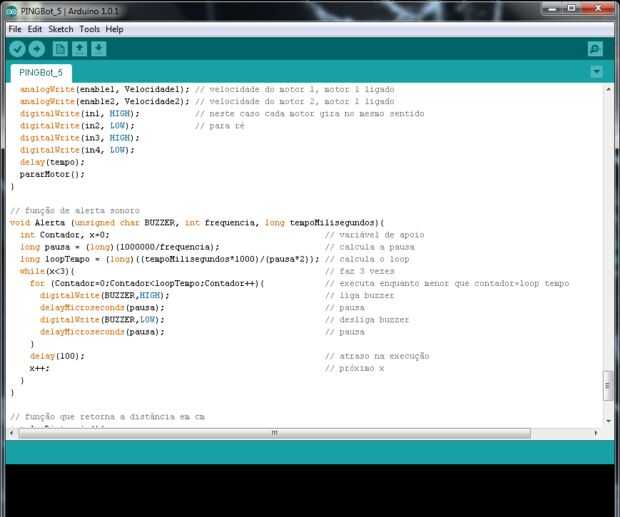Click the comment 'atraso na execução'
The width and height of the screenshot is (620, 517).
coord(377,356)
